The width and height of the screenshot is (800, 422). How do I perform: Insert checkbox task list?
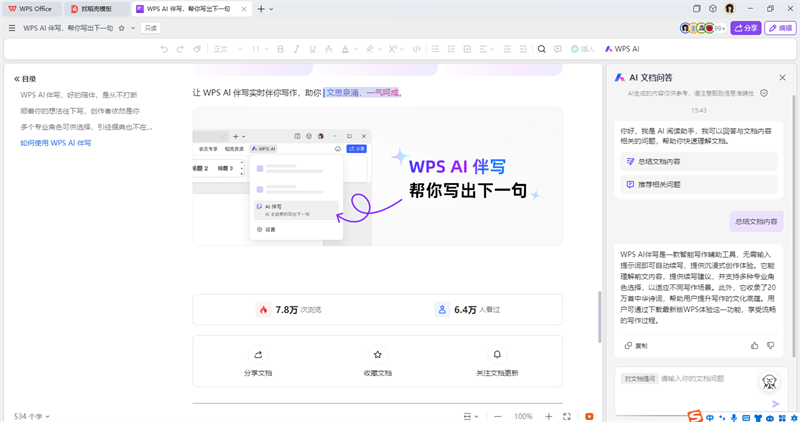(467, 49)
